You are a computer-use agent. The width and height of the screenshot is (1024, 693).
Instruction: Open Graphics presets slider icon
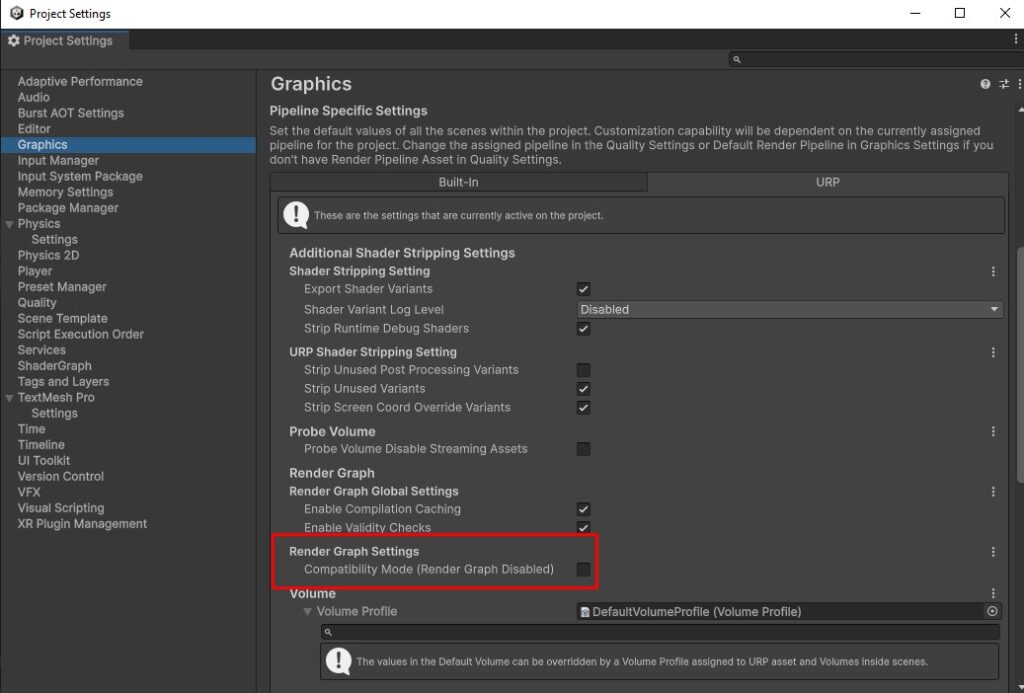1004,84
